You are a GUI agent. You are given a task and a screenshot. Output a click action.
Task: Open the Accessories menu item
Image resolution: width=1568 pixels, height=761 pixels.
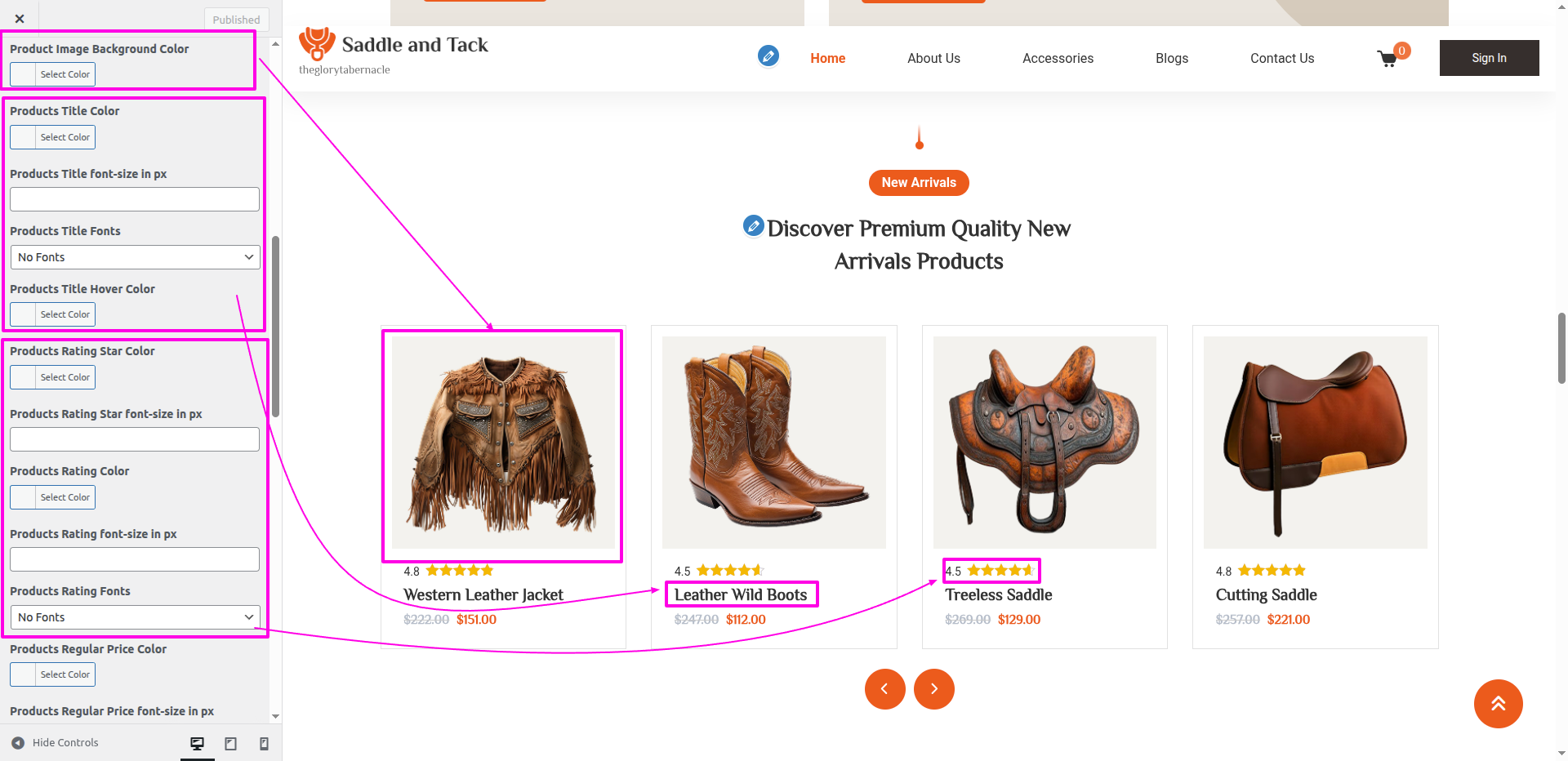[1058, 59]
